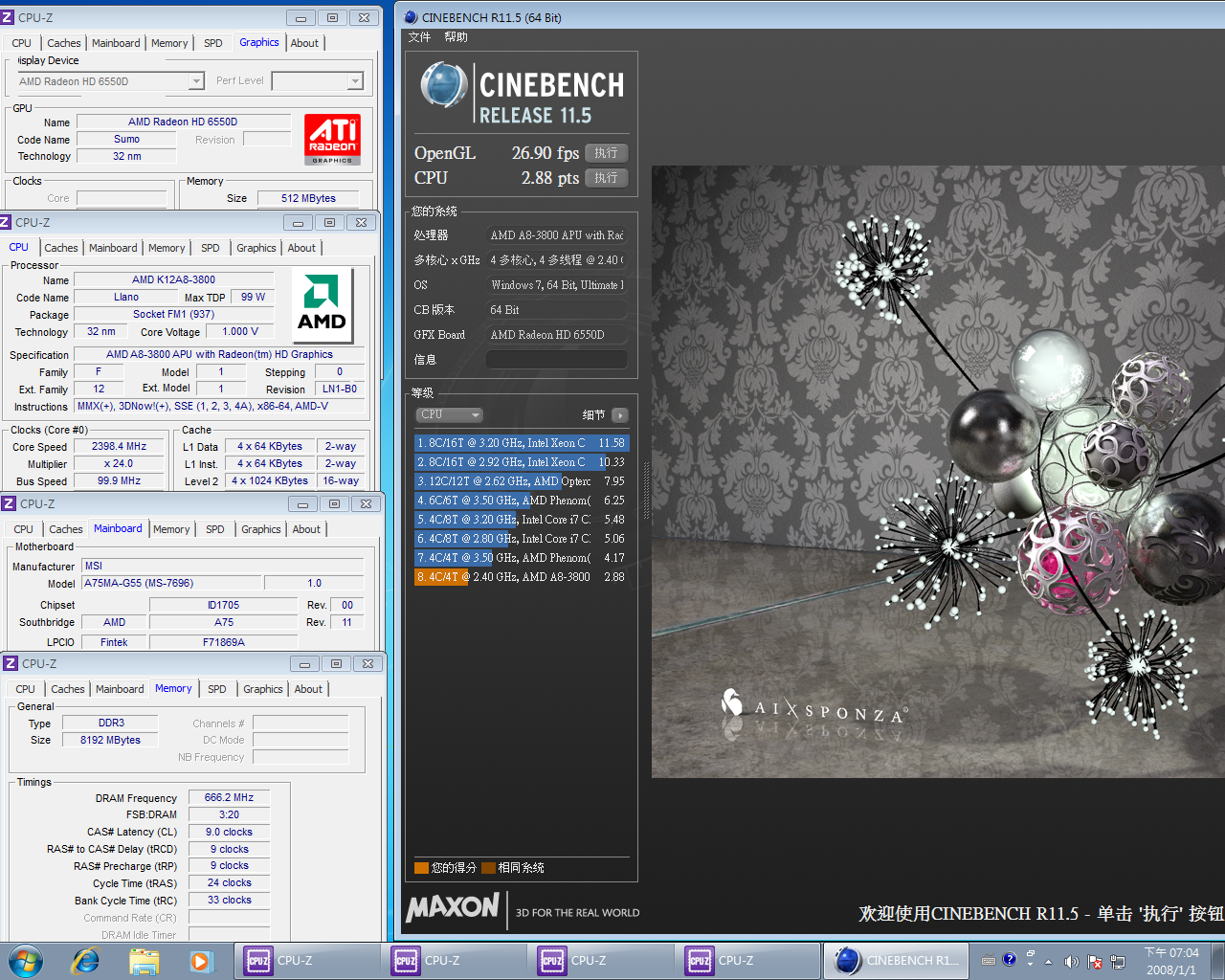Switch to the CINEBENCH R1... taskbar button

(x=897, y=961)
